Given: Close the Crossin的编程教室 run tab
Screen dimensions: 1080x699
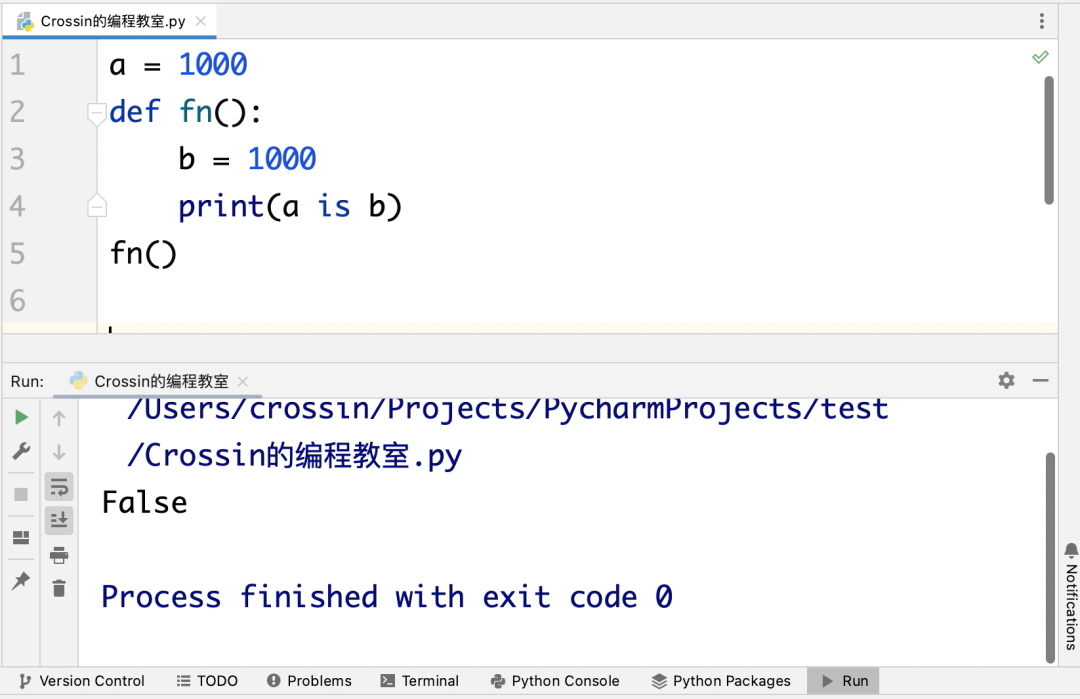Looking at the screenshot, I should (242, 382).
